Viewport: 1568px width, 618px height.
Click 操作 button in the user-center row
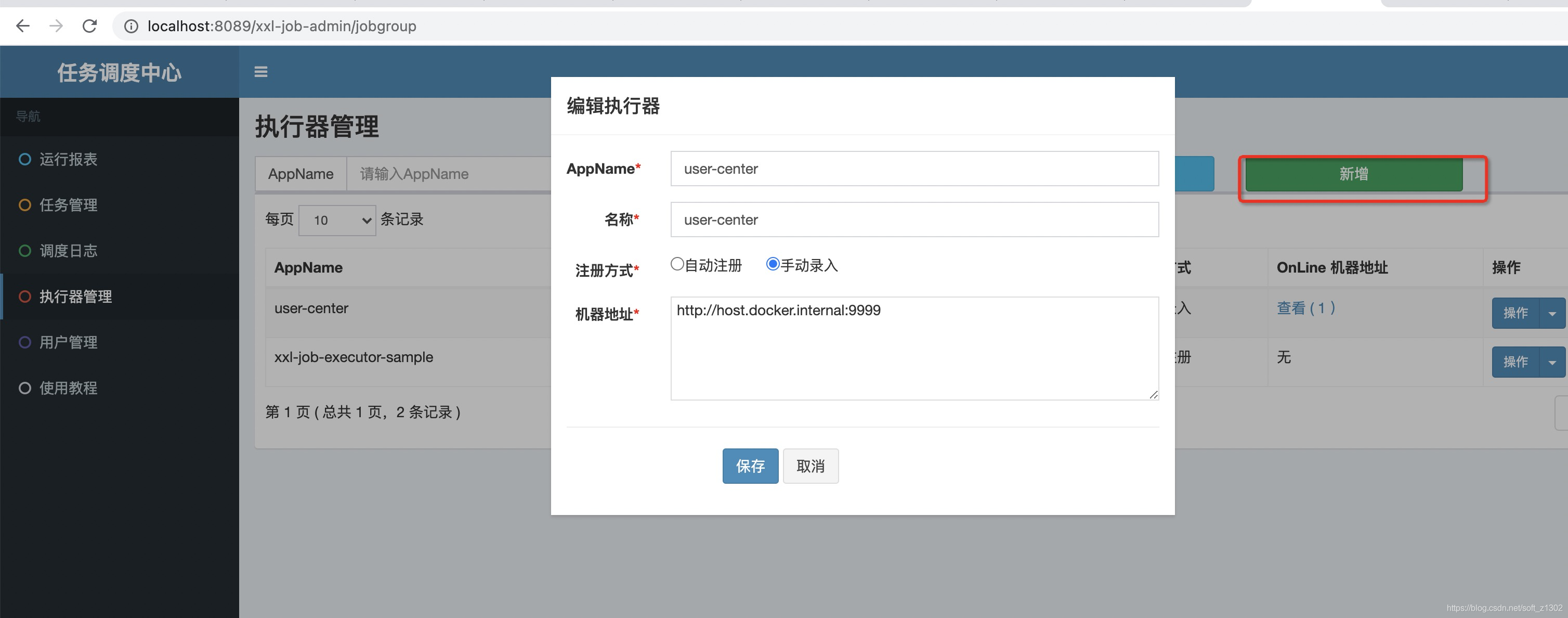(x=1515, y=313)
